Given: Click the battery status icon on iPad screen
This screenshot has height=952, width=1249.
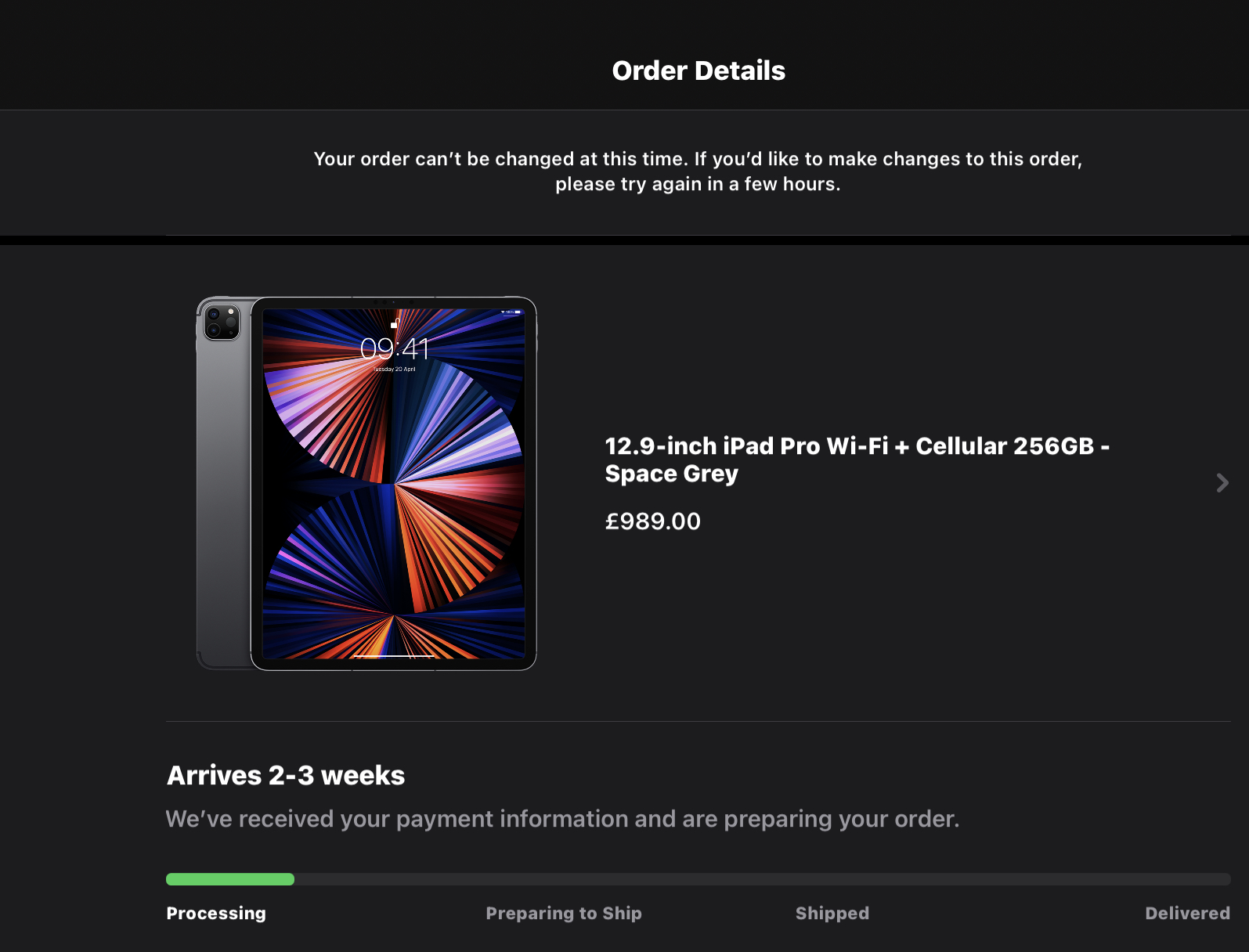Looking at the screenshot, I should pos(517,312).
